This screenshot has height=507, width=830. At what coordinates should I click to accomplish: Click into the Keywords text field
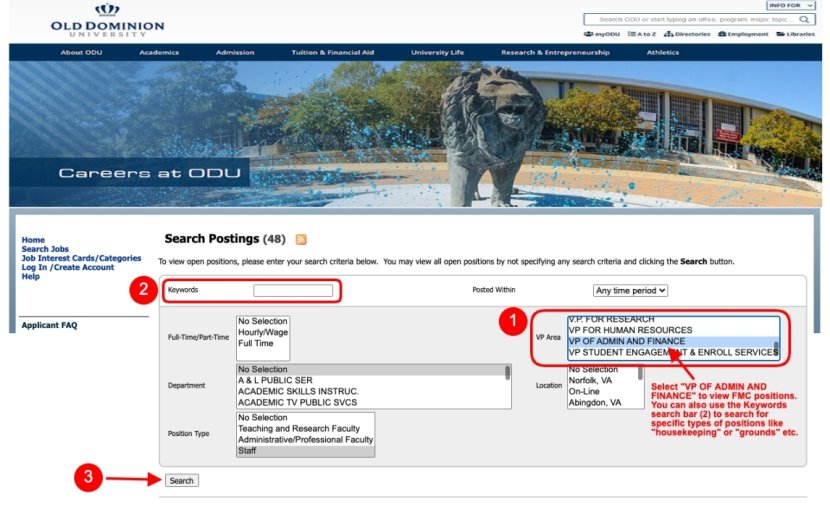[293, 291]
